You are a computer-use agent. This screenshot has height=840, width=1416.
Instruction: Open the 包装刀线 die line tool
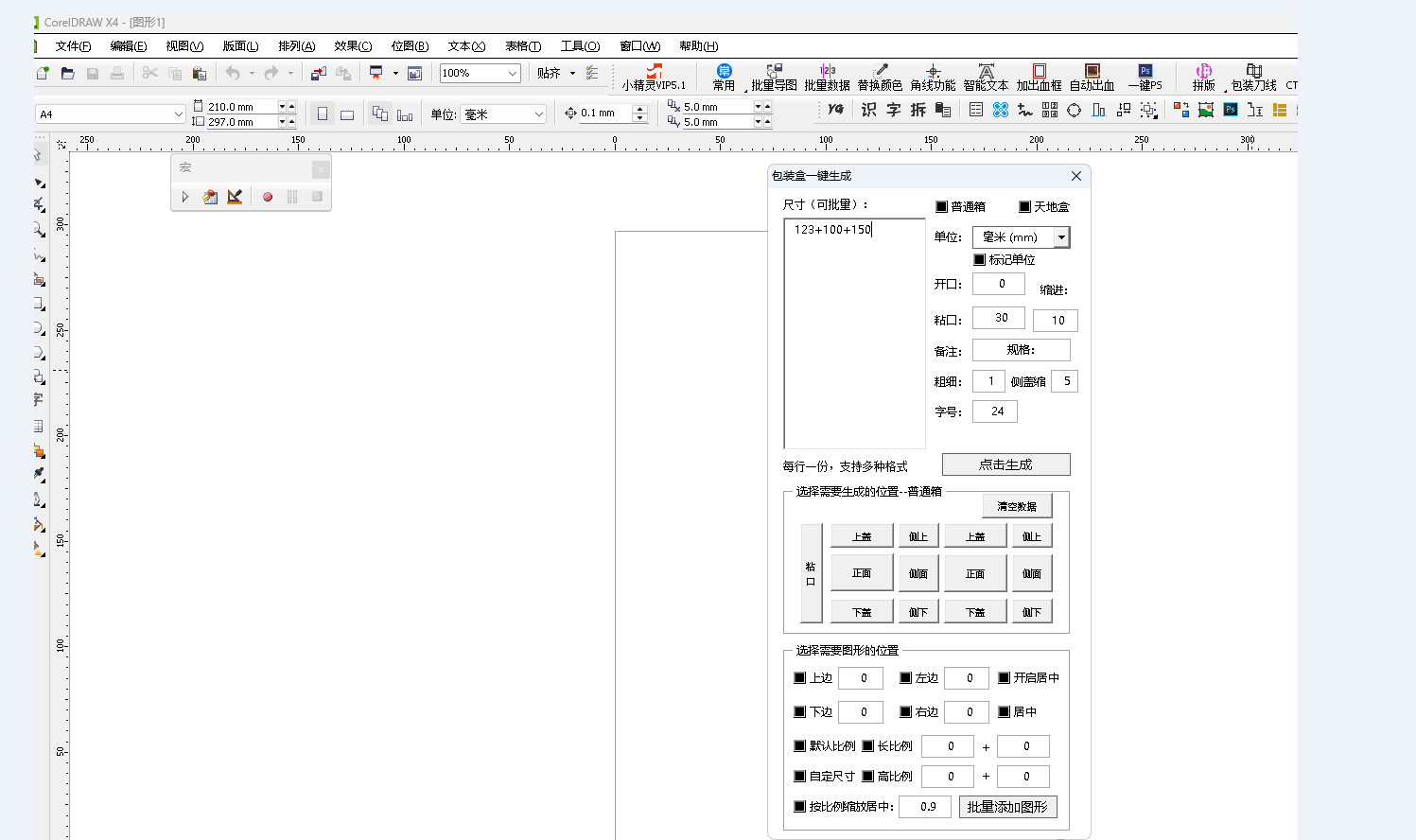[1253, 78]
